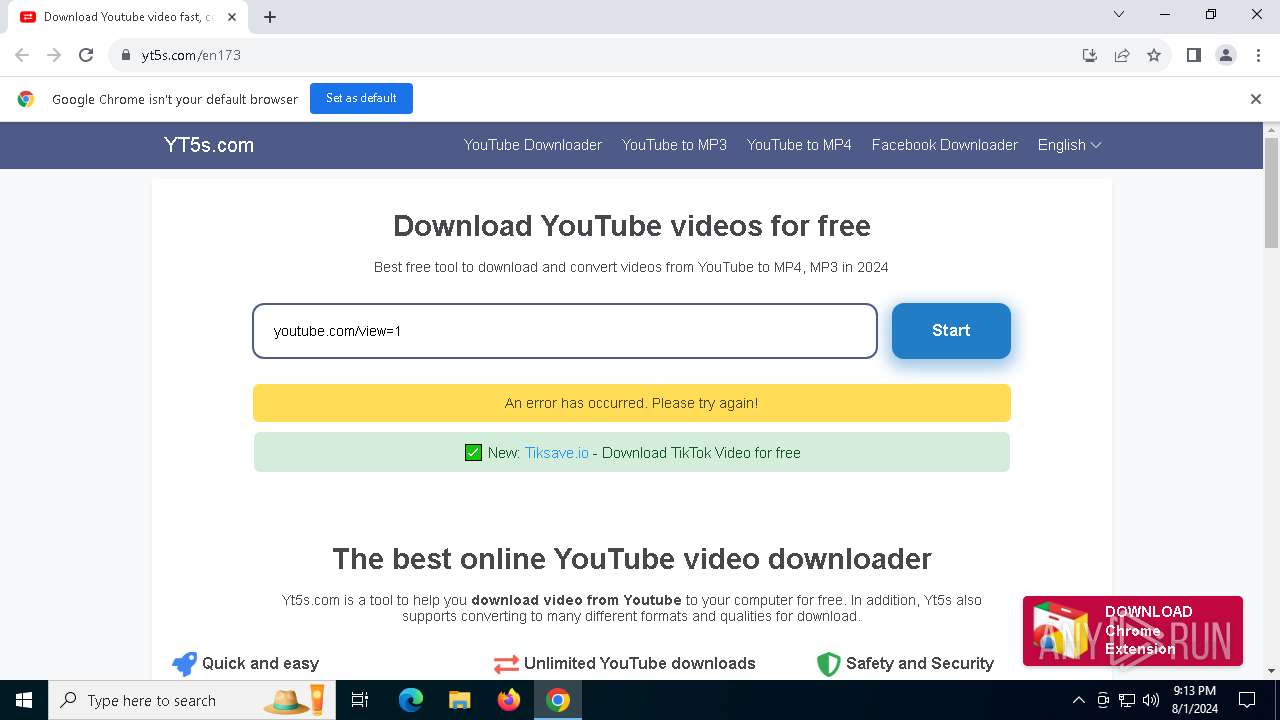Expand the tab search chevron
This screenshot has height=720, width=1280.
[1119, 14]
